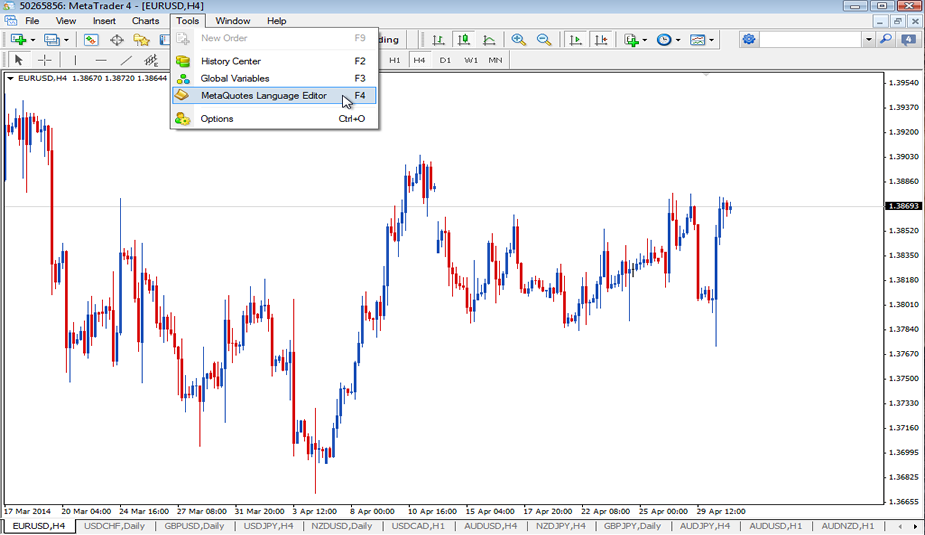Select the W1 timeframe
The width and height of the screenshot is (925, 535).
coord(471,60)
